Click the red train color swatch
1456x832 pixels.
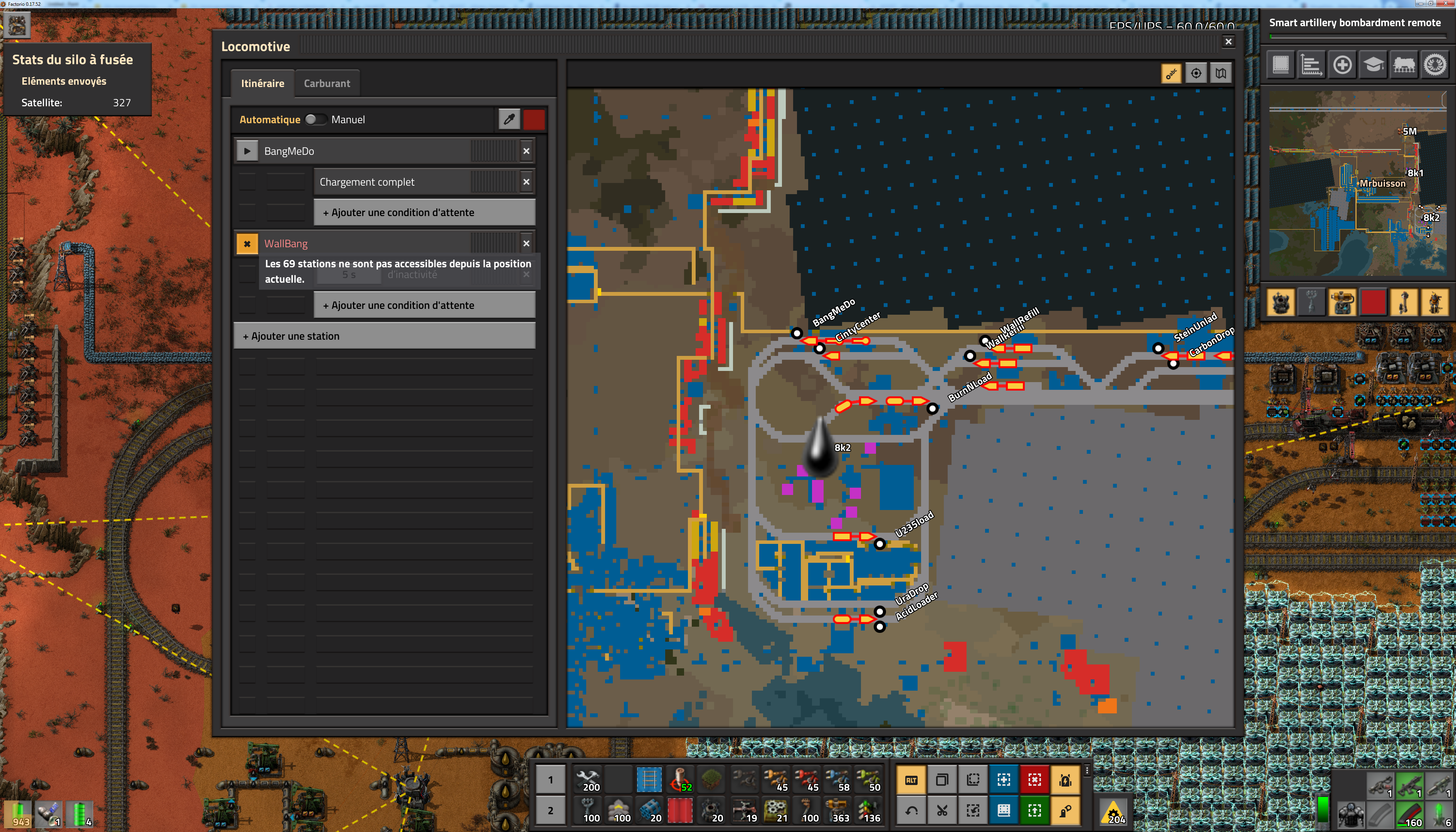coord(534,119)
